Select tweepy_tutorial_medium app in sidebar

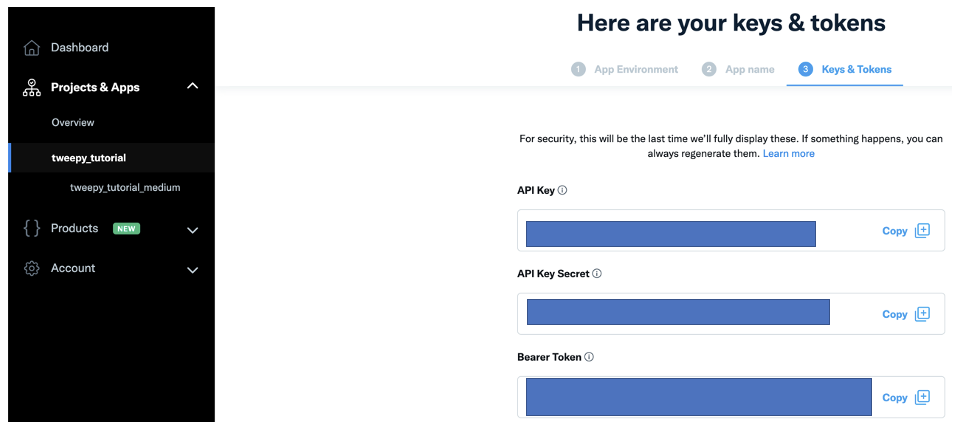[x=125, y=188]
